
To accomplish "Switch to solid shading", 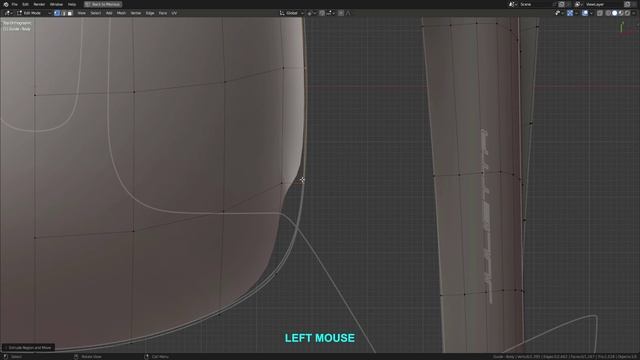I will click(x=615, y=13).
